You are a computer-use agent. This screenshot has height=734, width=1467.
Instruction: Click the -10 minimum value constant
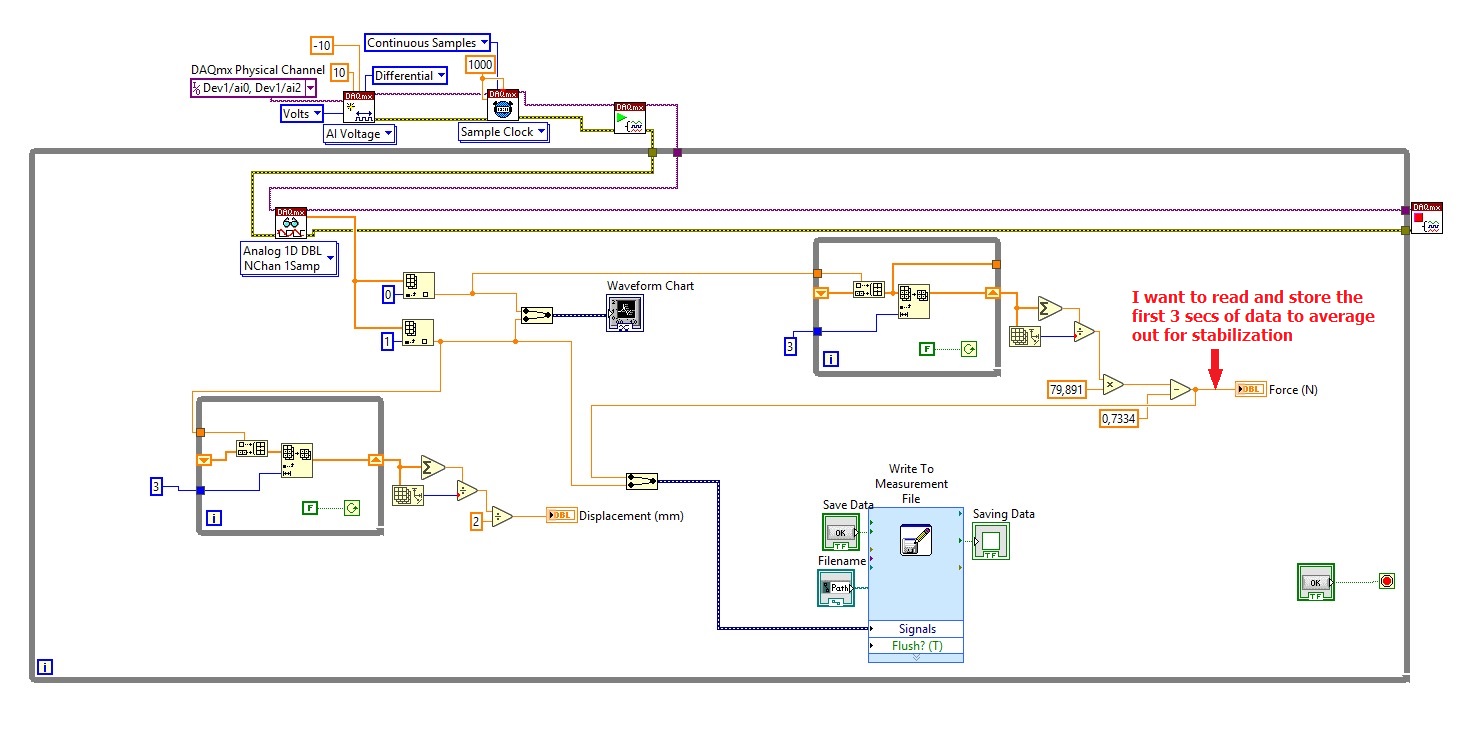click(322, 46)
